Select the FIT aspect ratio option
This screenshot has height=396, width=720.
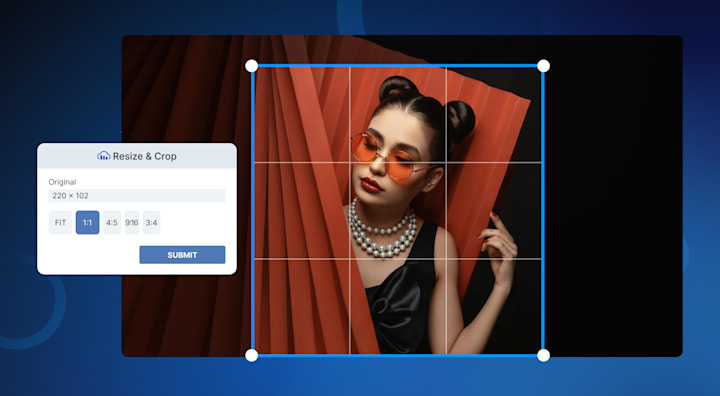61,222
